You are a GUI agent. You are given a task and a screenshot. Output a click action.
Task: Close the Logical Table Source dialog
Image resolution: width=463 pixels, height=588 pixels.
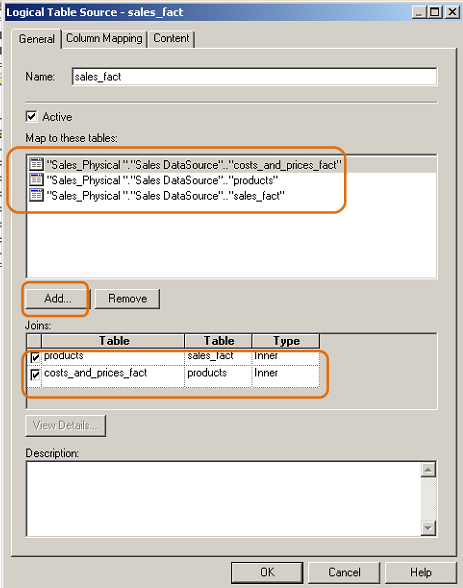[x=452, y=12]
